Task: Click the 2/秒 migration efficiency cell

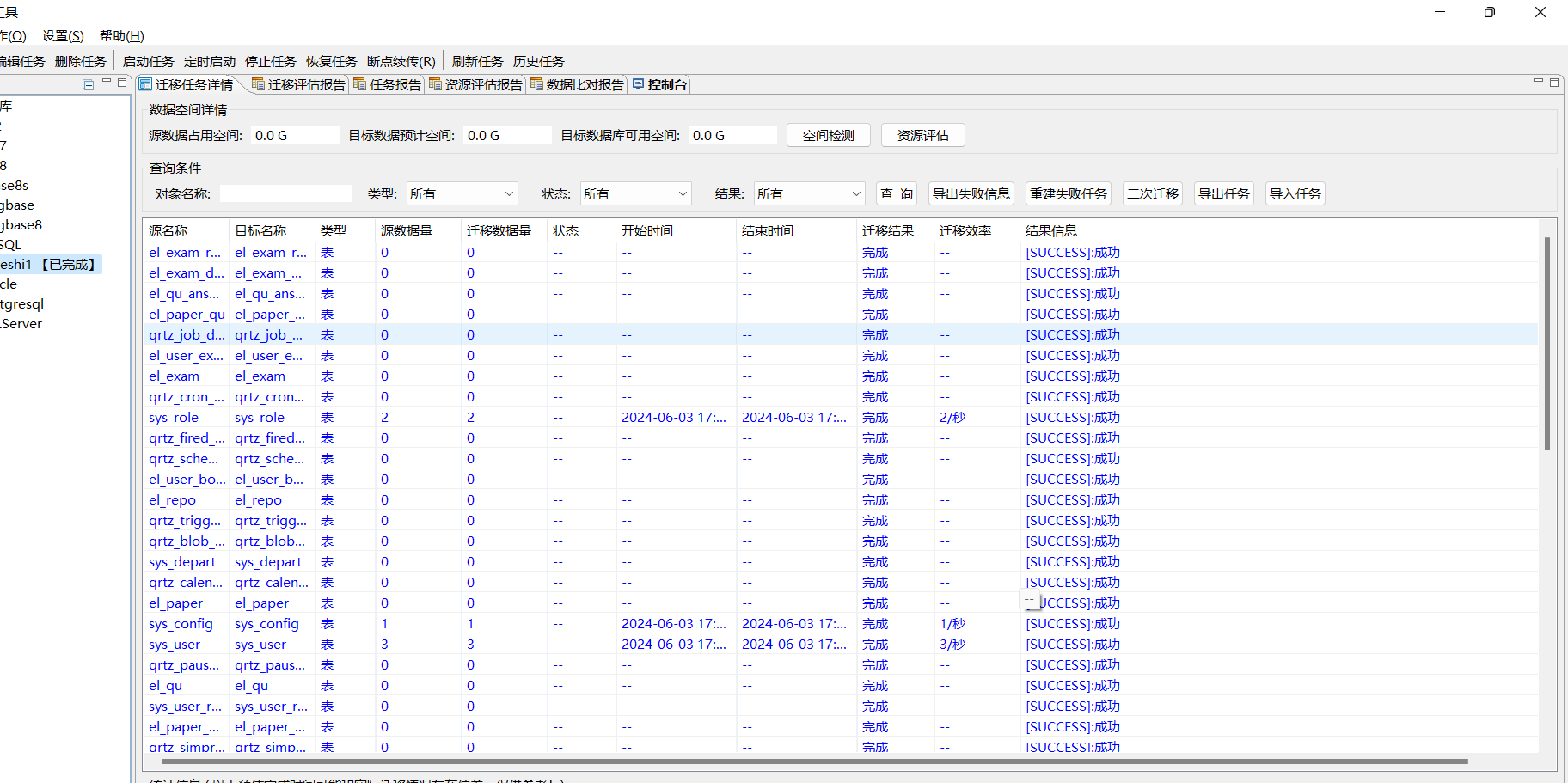Action: [x=952, y=418]
